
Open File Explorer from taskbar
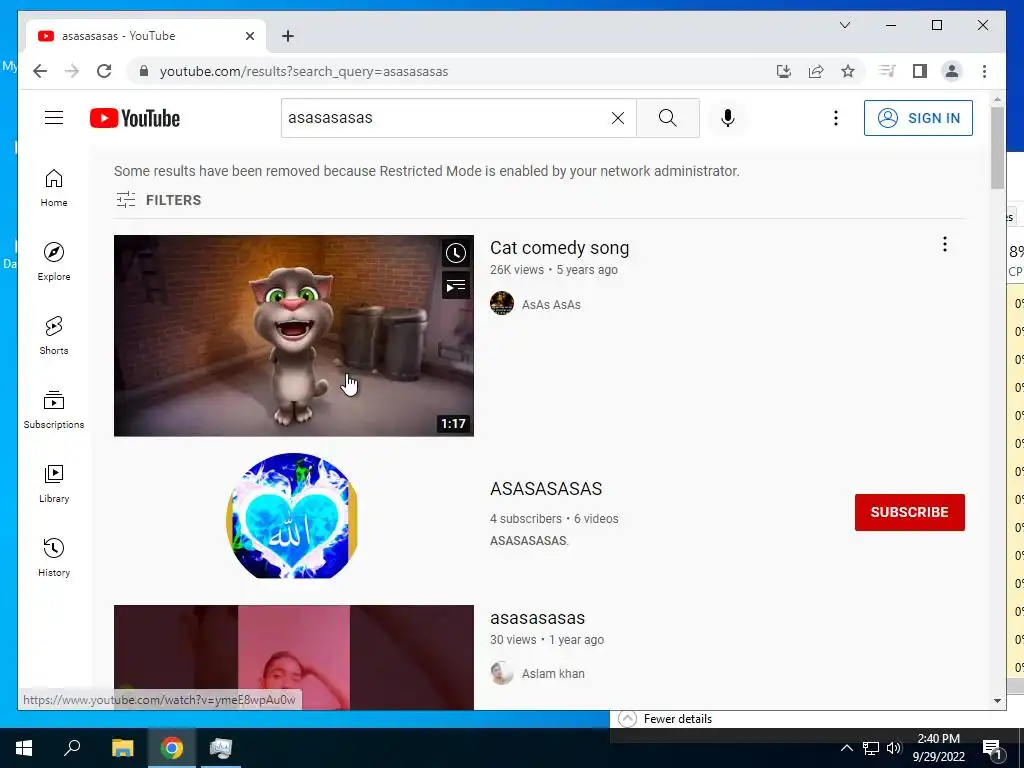[122, 748]
